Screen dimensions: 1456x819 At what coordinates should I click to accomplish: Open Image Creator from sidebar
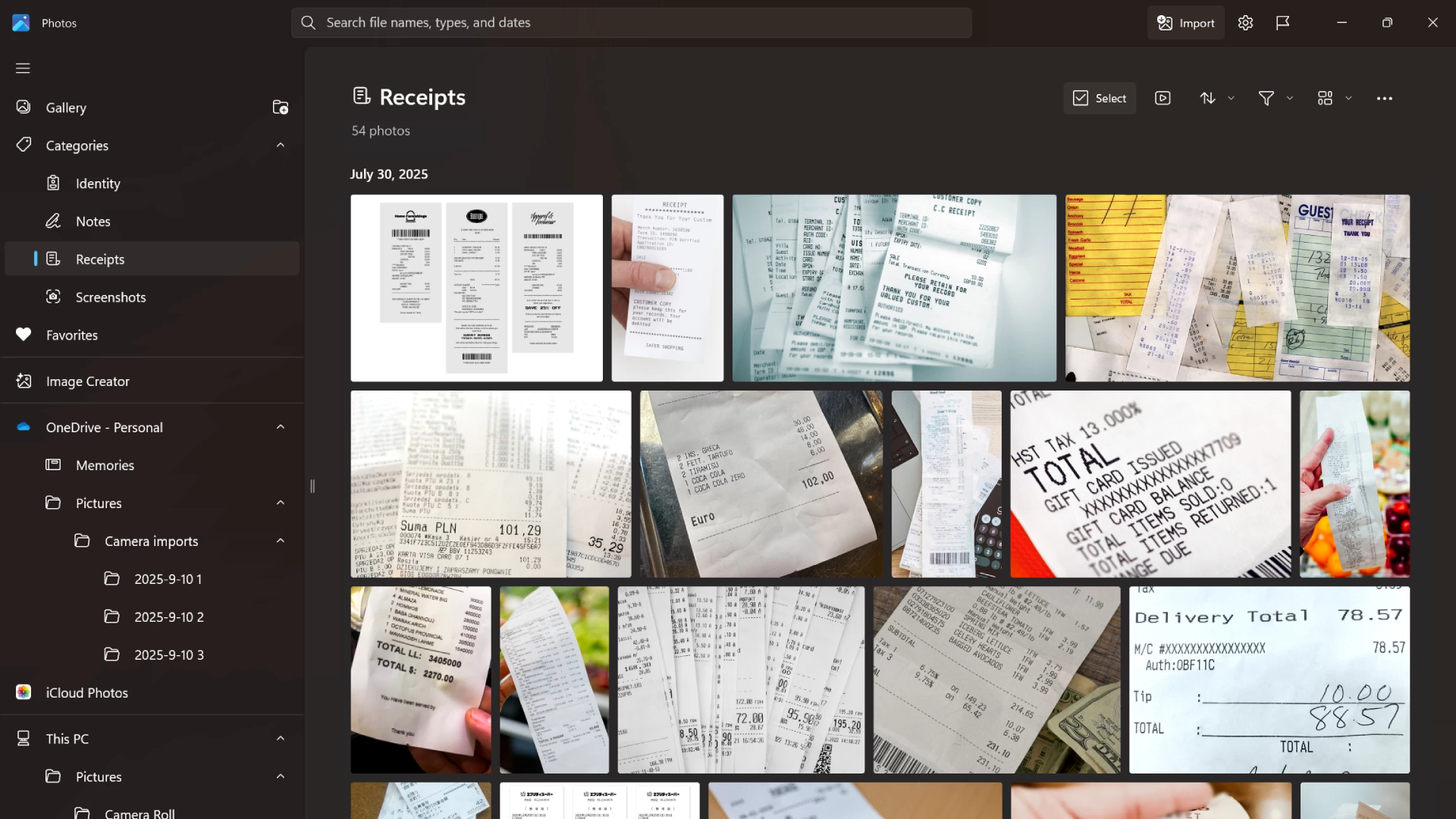[x=87, y=381]
